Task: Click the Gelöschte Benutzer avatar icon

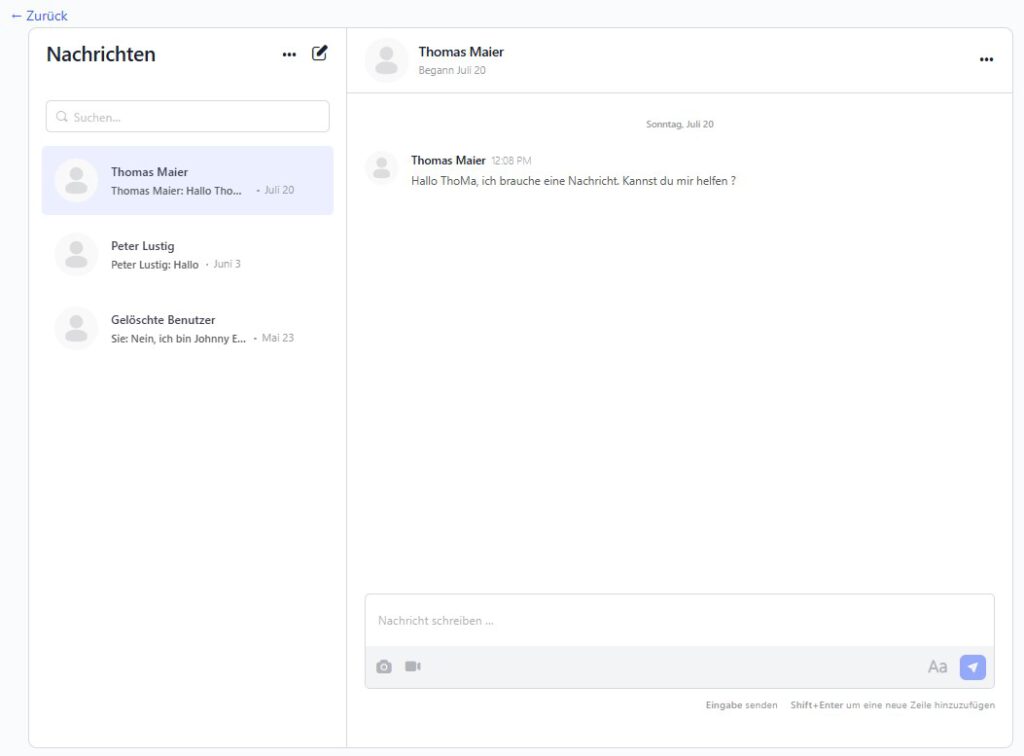Action: (76, 329)
